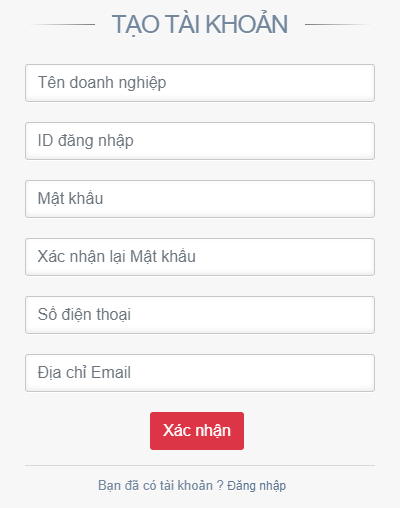The image size is (400, 508).
Task: Go to sign-in via Đăng nhập
Action: 257,486
